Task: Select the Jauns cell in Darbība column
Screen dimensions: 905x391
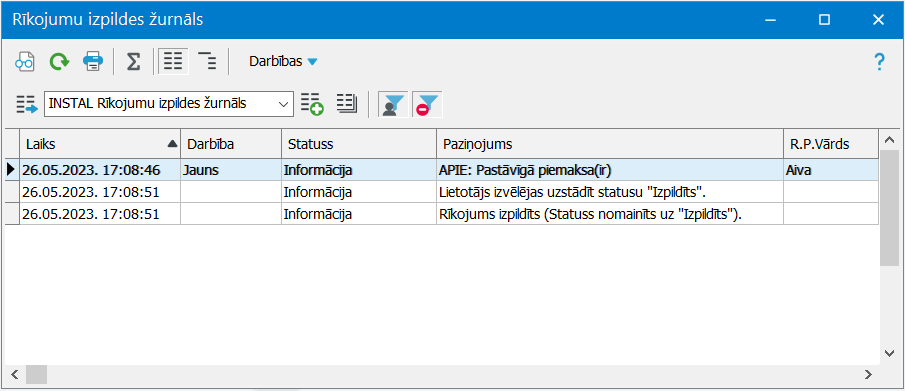Action: 231,170
